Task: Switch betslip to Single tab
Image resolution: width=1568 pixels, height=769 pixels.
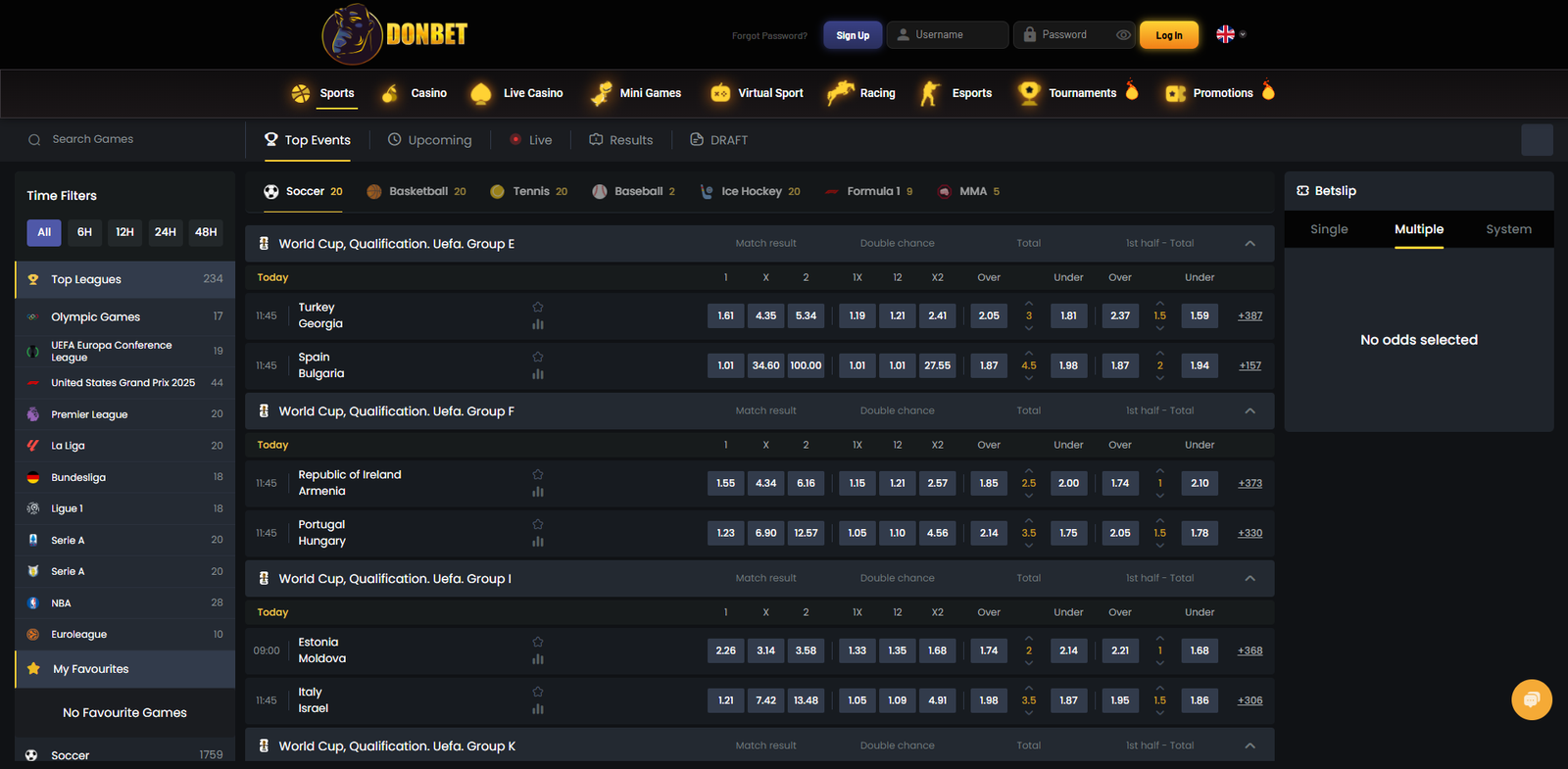Action: click(1329, 229)
